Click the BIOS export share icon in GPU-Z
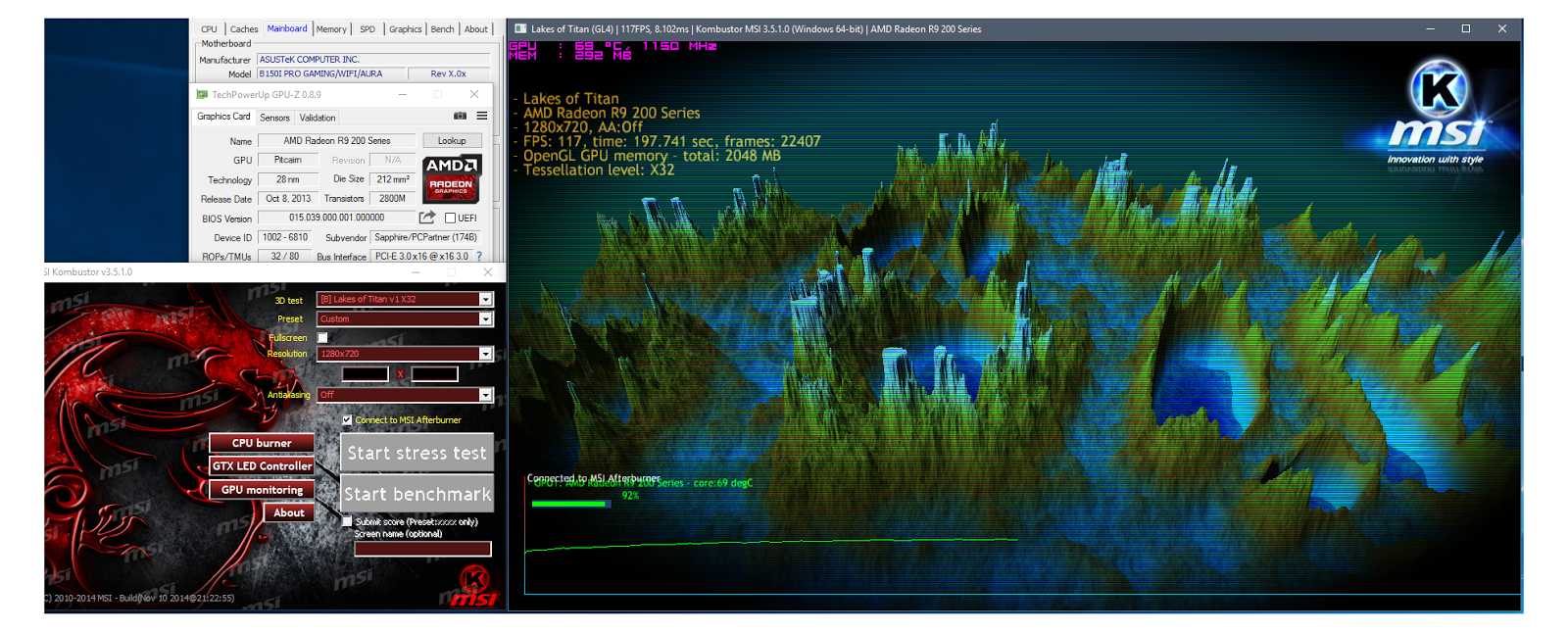The height and width of the screenshot is (632, 1568). (x=427, y=218)
